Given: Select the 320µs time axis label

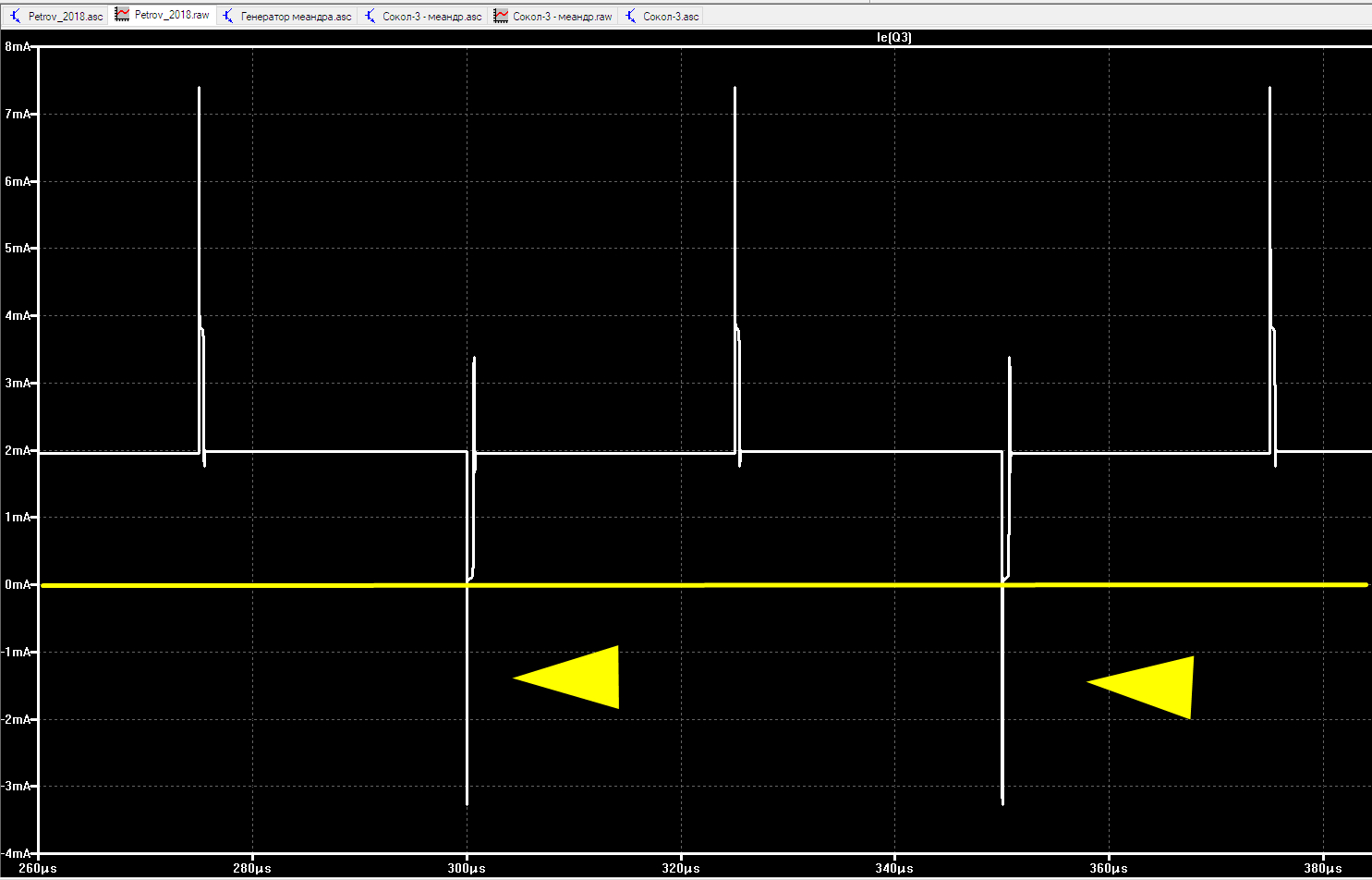Looking at the screenshot, I should click(x=681, y=869).
